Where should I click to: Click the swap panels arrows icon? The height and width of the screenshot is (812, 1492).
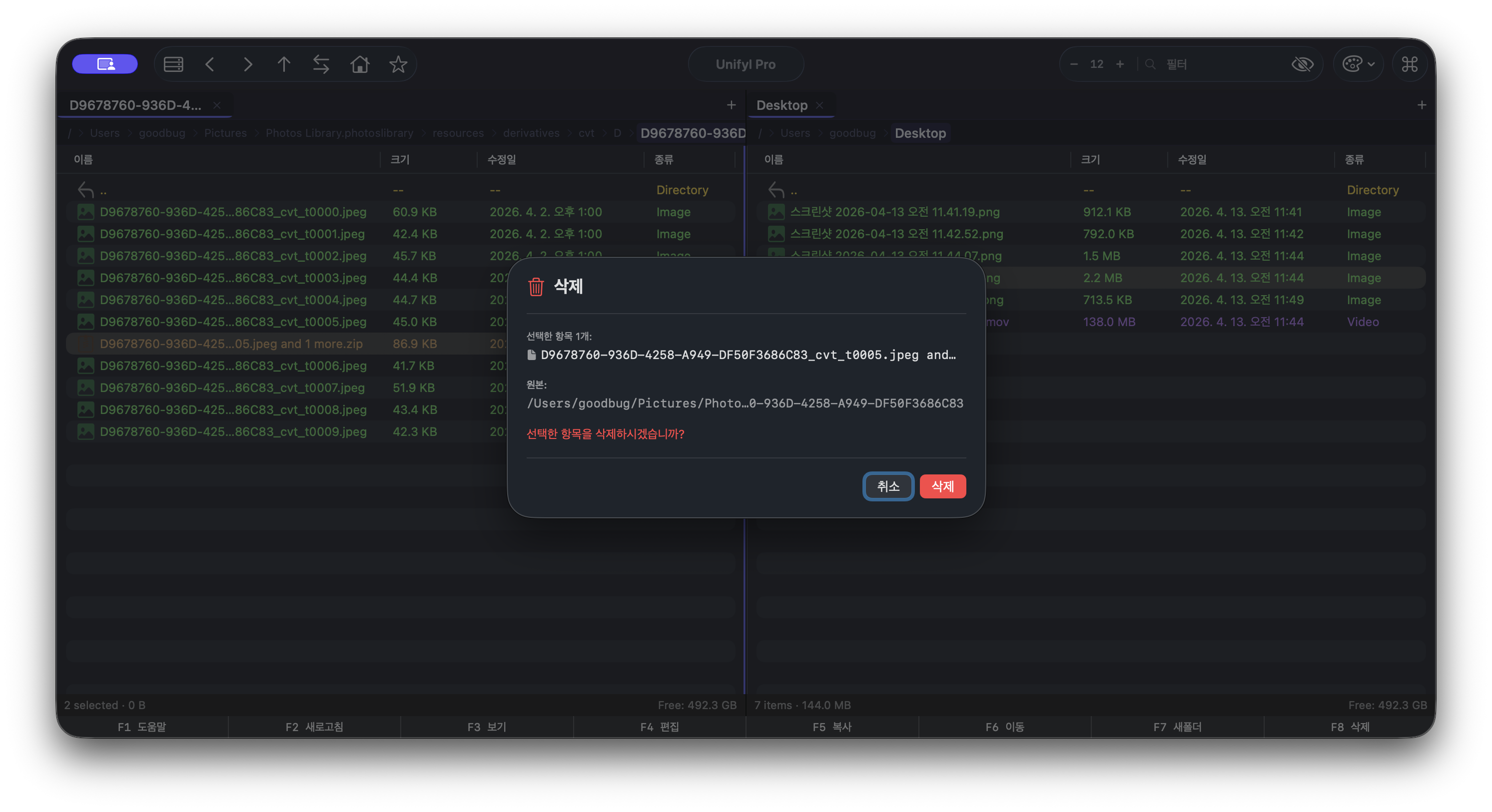(321, 64)
